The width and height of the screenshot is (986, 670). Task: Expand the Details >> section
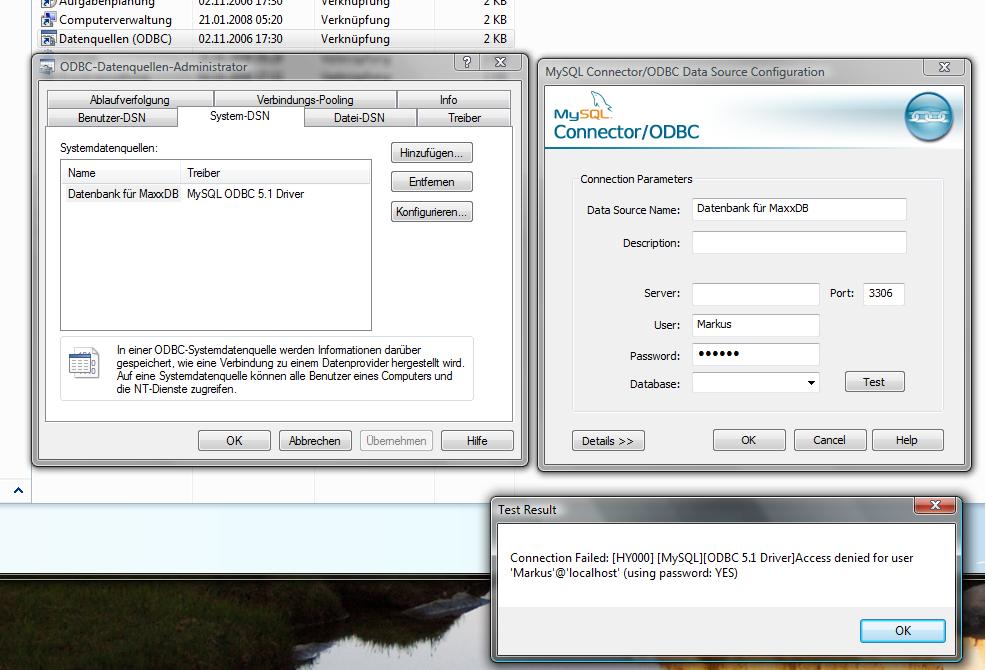click(x=608, y=440)
